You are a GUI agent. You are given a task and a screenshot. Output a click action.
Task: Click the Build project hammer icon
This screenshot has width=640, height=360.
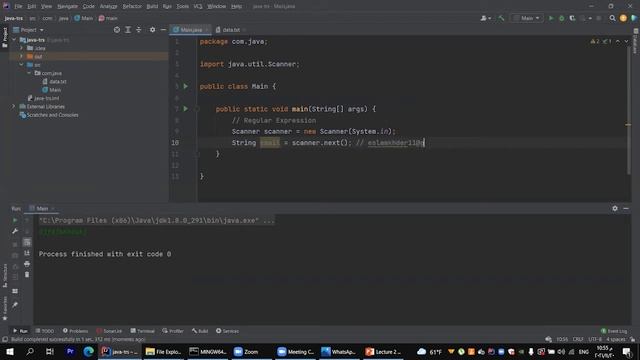click(501, 18)
